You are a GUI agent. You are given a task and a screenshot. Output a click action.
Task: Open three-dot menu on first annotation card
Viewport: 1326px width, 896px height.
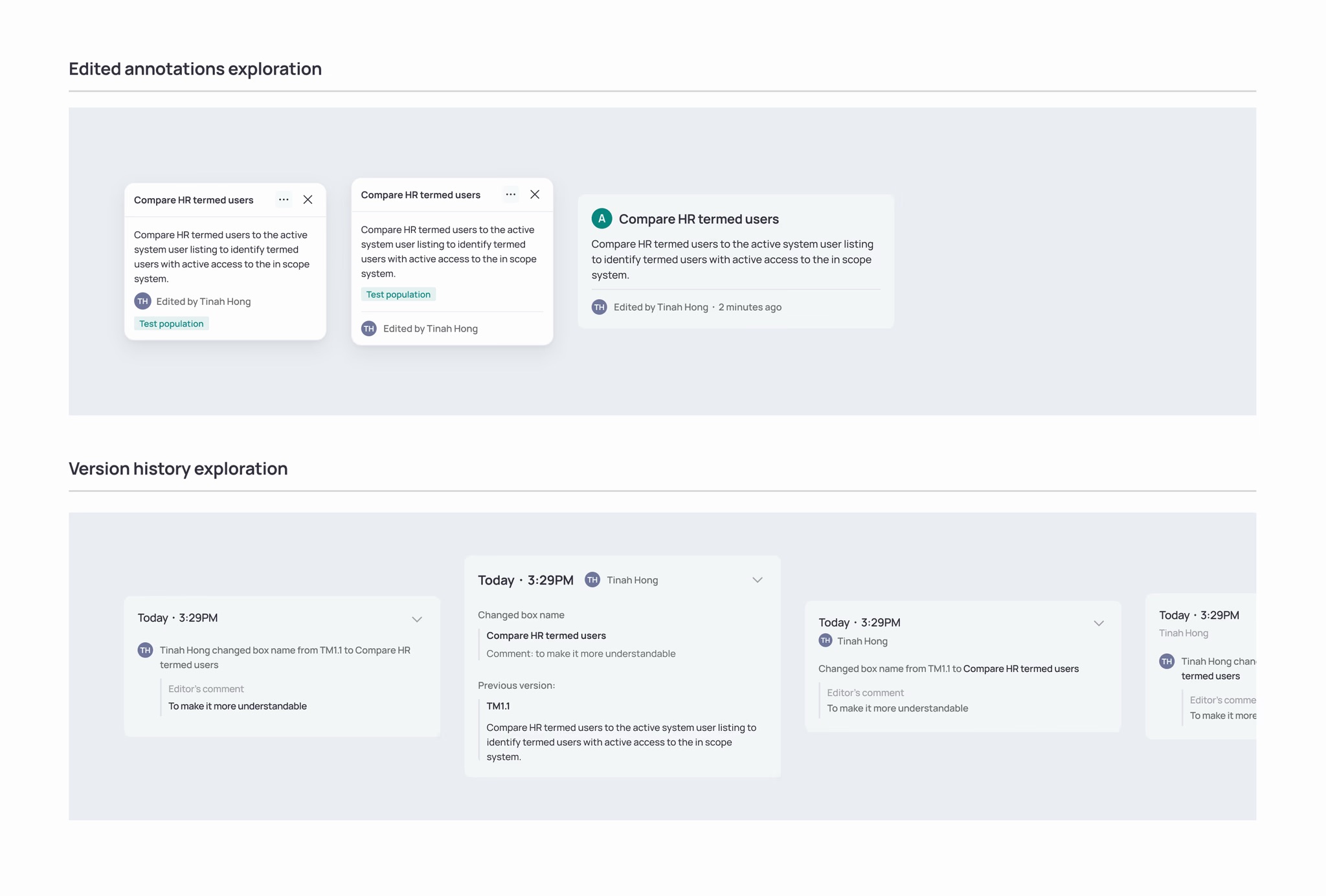click(x=284, y=199)
